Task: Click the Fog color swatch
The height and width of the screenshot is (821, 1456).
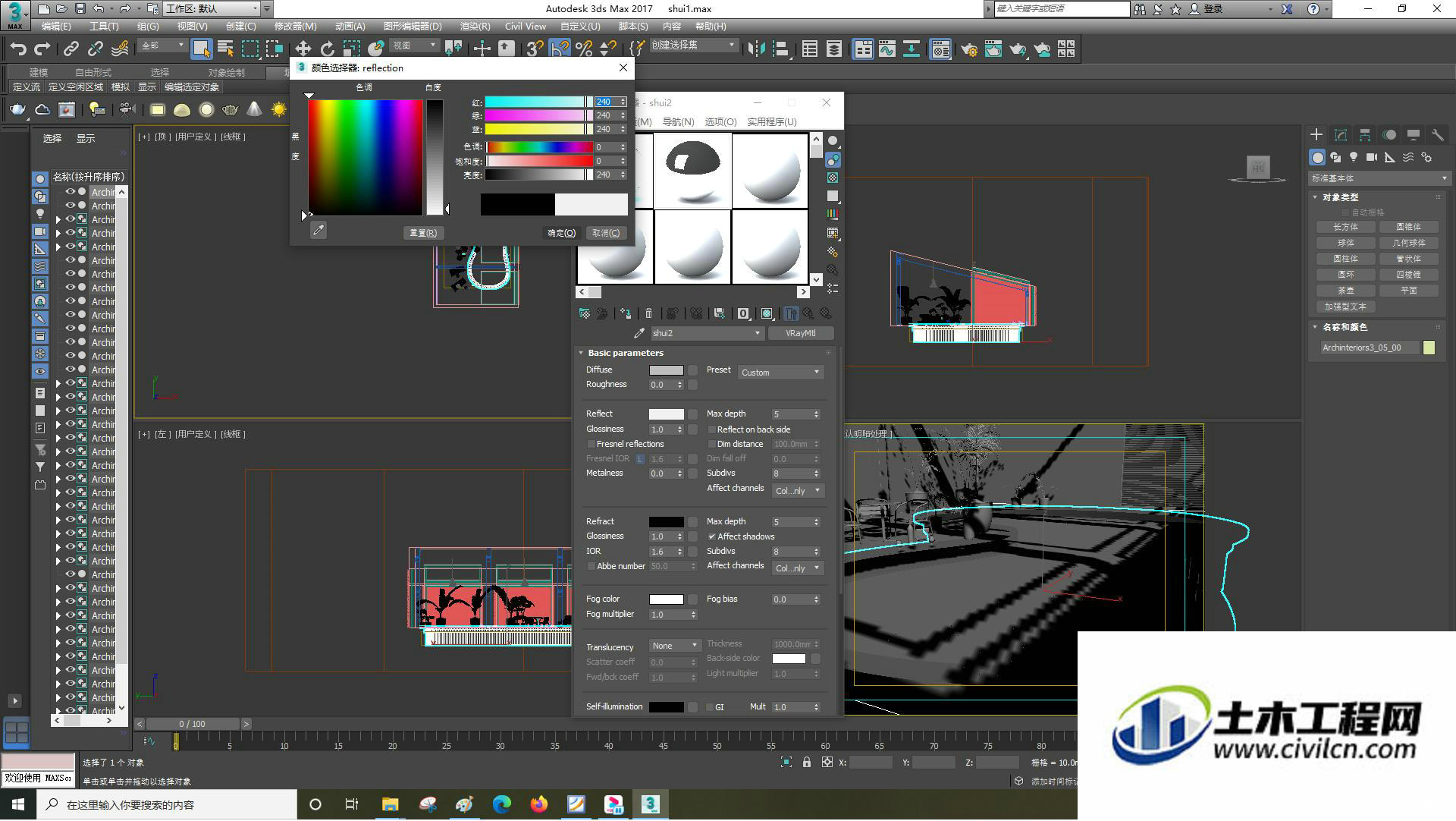Action: point(666,599)
